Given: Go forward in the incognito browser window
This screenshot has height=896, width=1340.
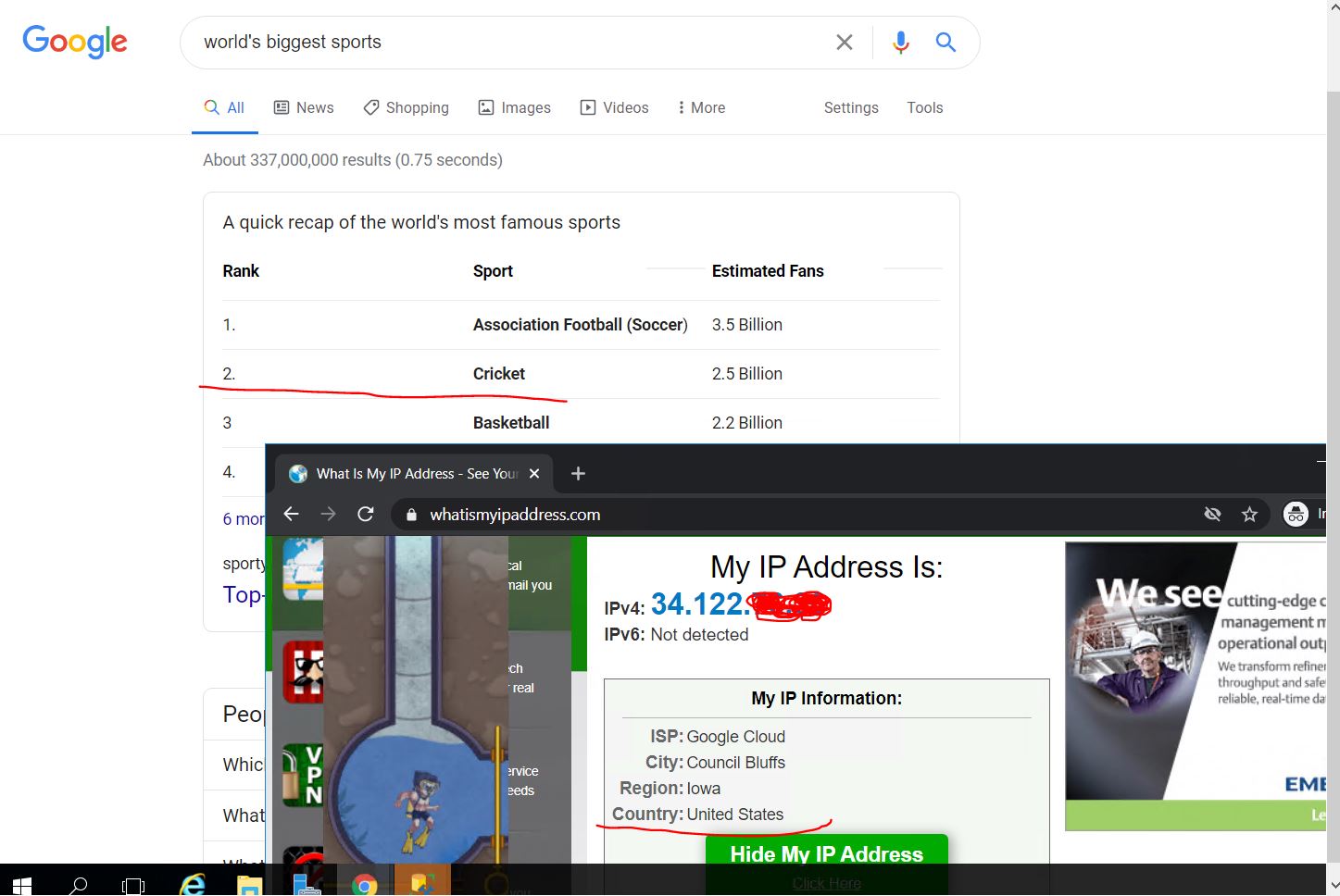Looking at the screenshot, I should point(328,515).
